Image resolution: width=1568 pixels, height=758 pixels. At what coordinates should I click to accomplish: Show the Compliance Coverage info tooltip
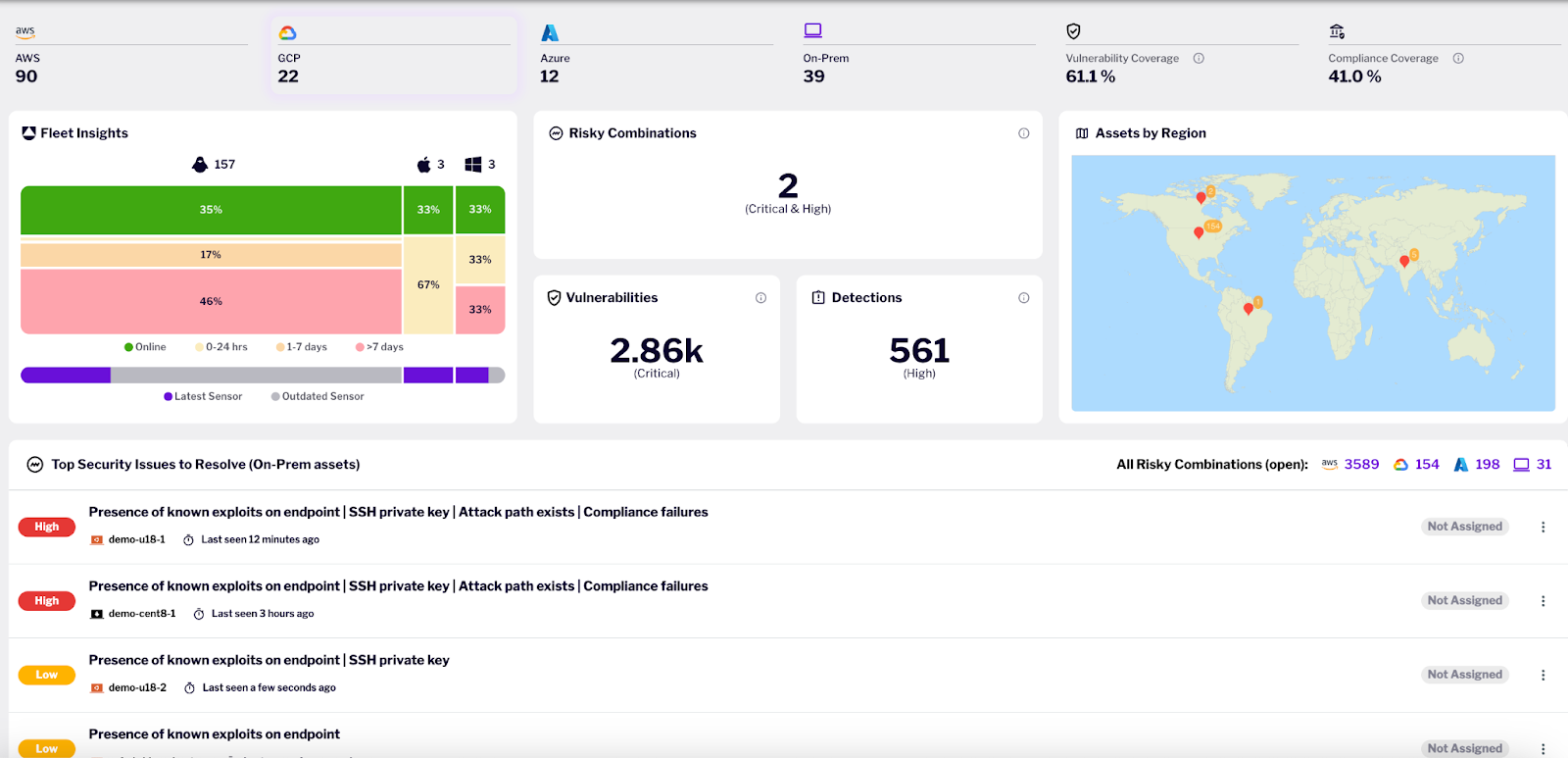(x=1458, y=58)
